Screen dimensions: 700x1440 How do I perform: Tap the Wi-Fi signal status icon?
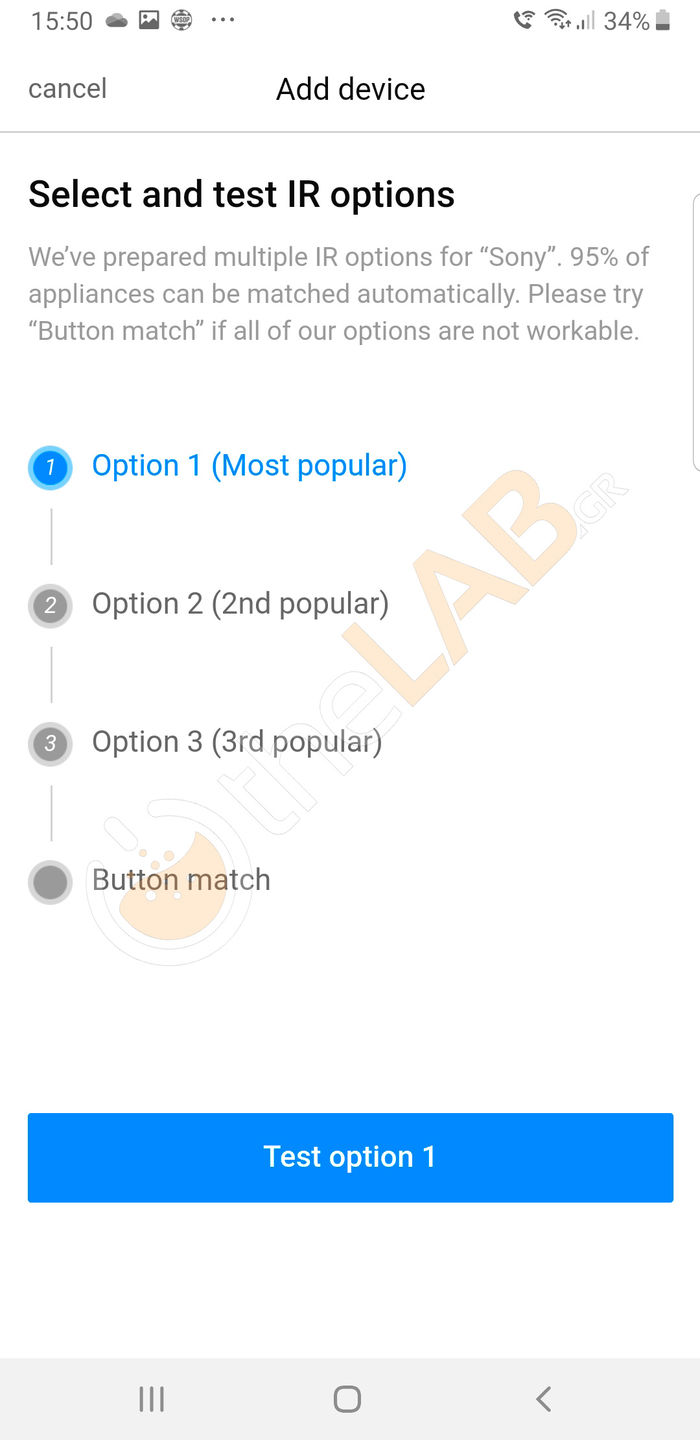(x=557, y=20)
